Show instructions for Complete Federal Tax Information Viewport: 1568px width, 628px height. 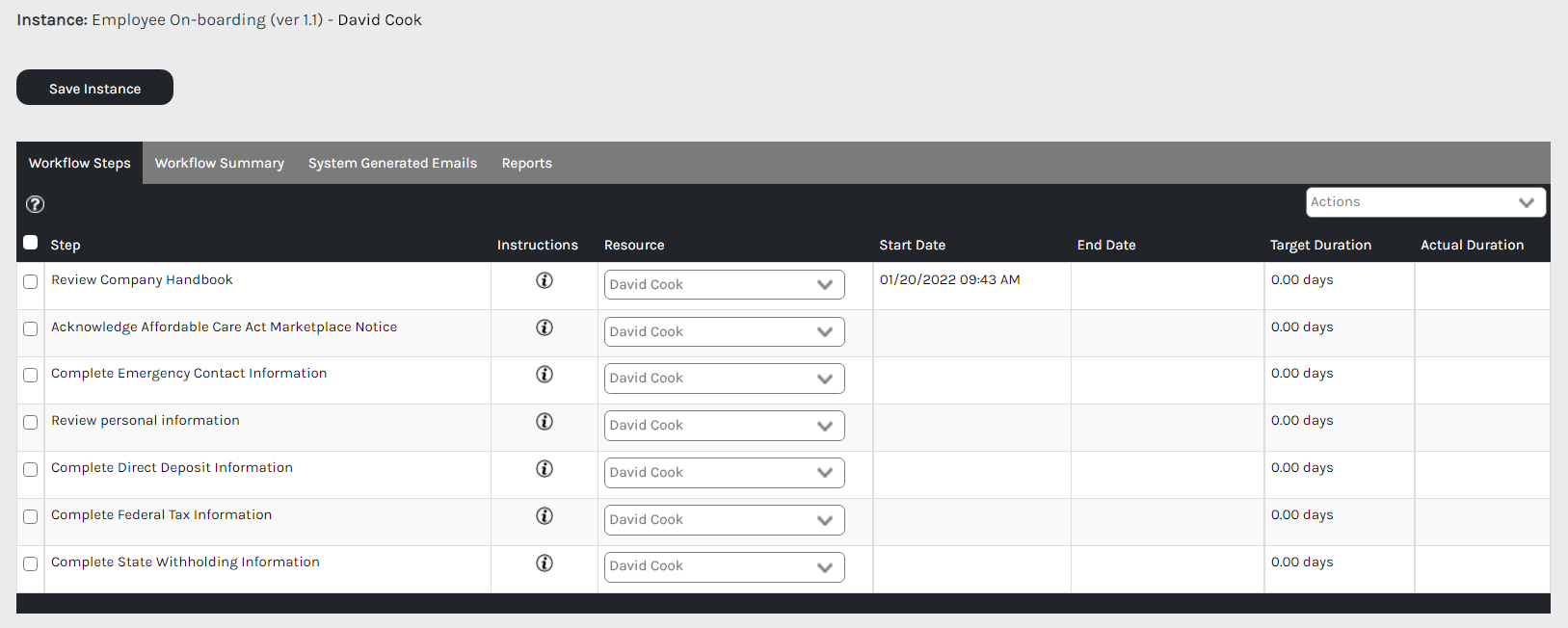pyautogui.click(x=545, y=515)
